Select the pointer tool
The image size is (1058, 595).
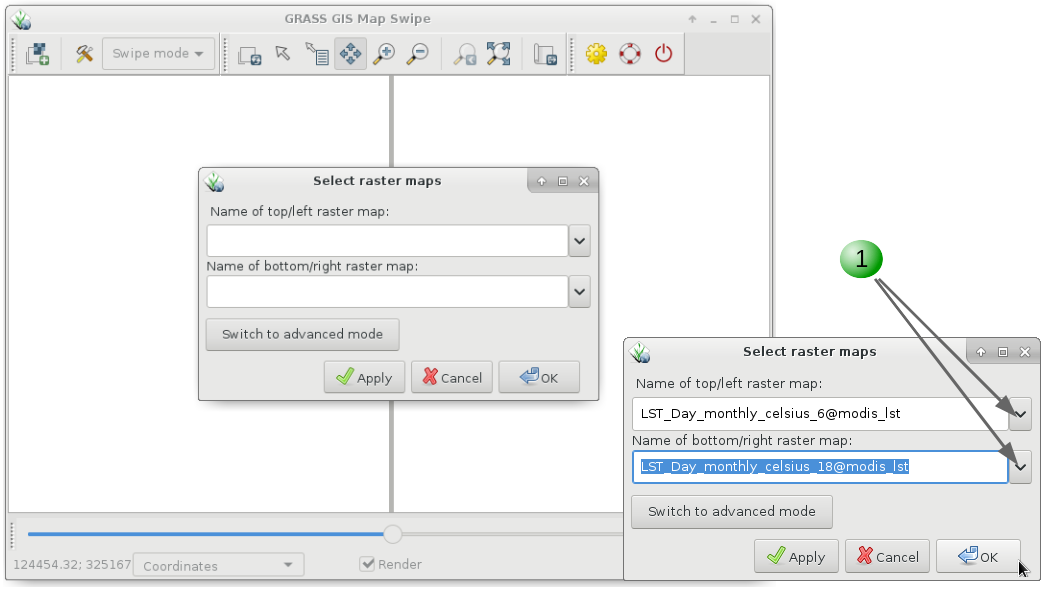pos(283,53)
